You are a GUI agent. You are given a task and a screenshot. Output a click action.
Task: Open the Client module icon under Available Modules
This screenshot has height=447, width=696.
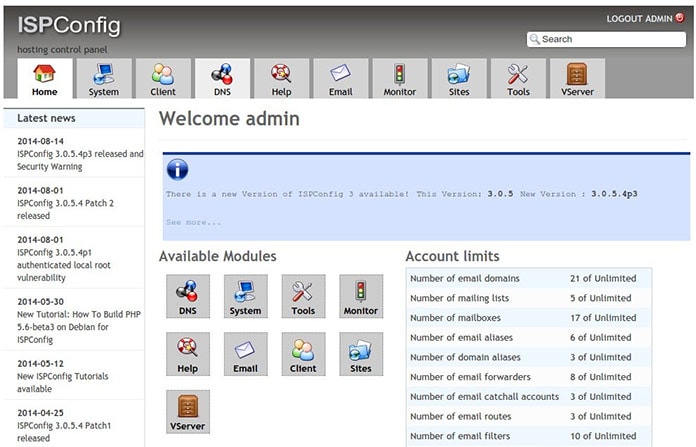[303, 354]
